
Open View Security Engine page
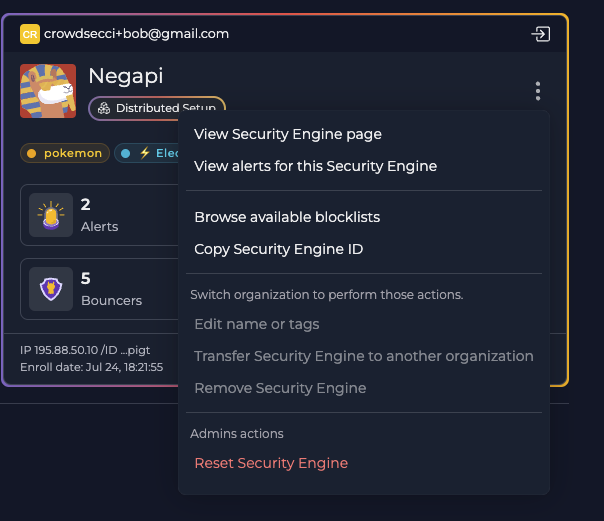click(x=288, y=134)
